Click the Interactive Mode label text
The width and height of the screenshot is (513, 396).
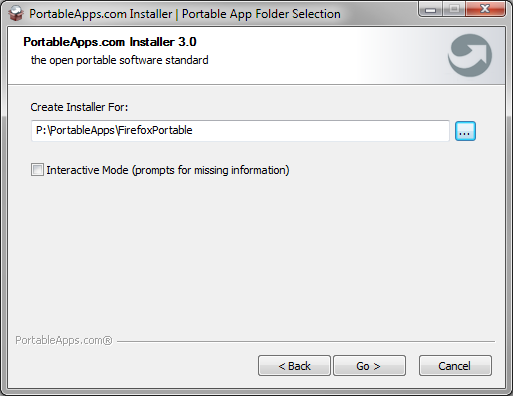coord(168,170)
